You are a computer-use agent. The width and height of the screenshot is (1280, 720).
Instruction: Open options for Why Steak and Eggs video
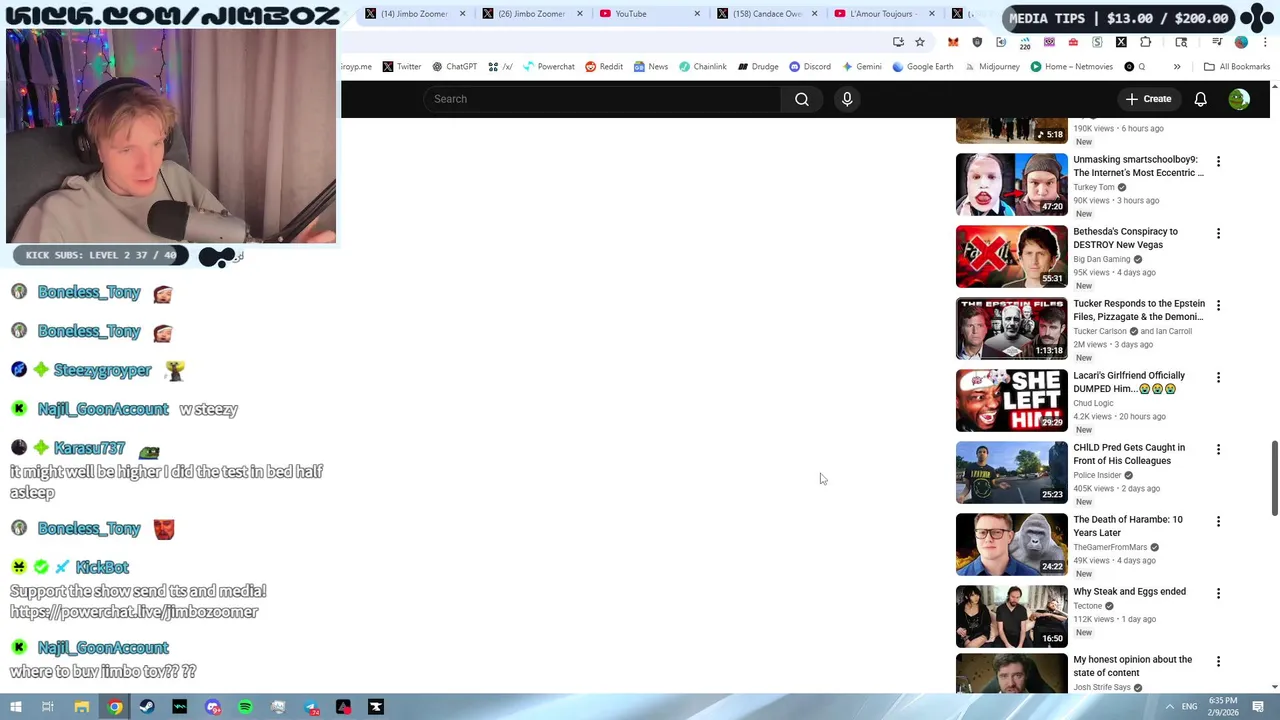[x=1218, y=593]
